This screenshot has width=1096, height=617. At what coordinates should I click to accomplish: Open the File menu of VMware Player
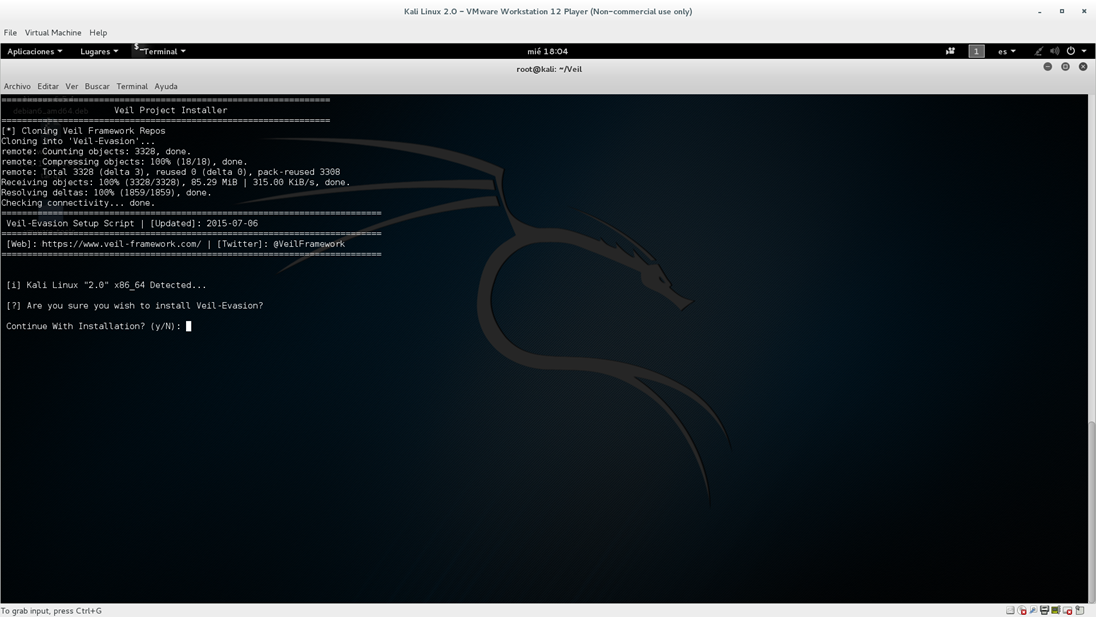10,33
